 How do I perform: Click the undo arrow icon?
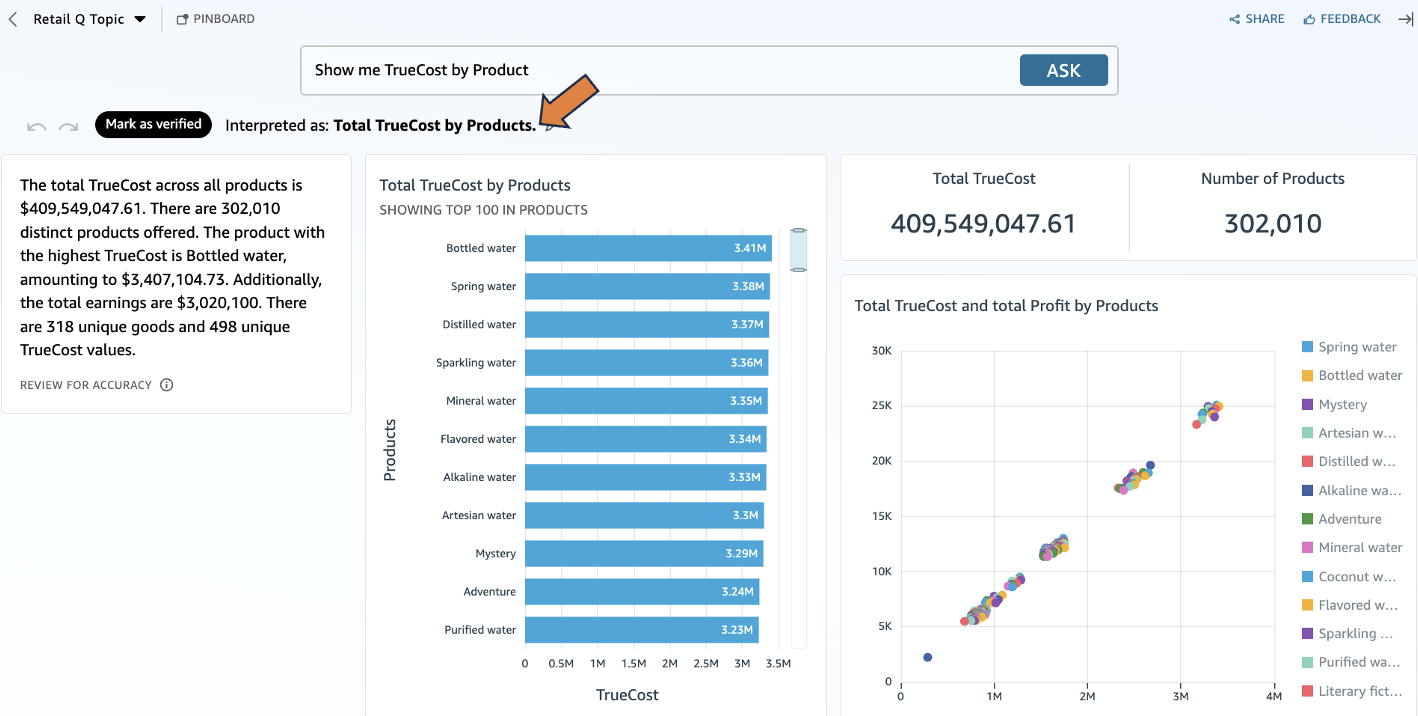pyautogui.click(x=37, y=126)
